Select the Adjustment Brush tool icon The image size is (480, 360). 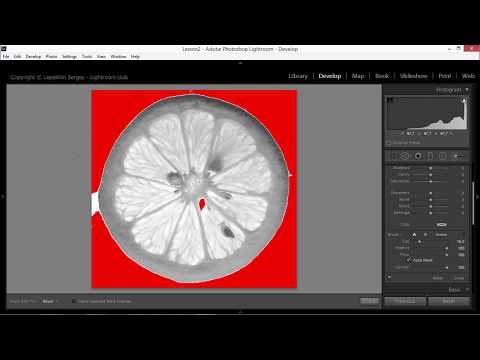tap(458, 156)
